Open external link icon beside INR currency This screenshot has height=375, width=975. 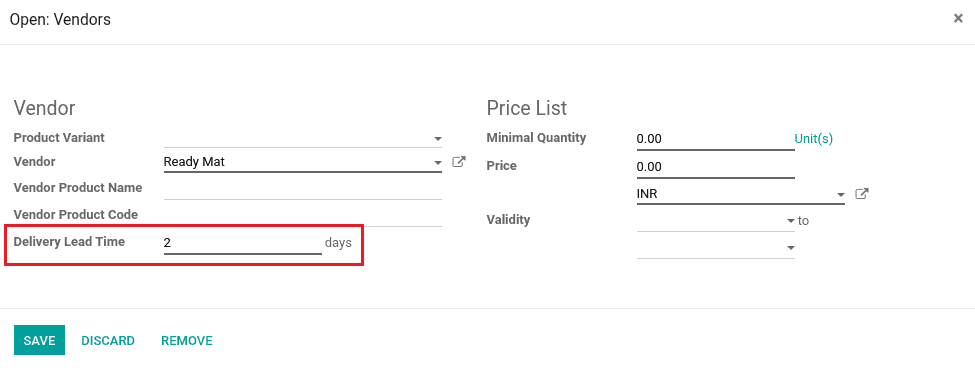tap(861, 194)
